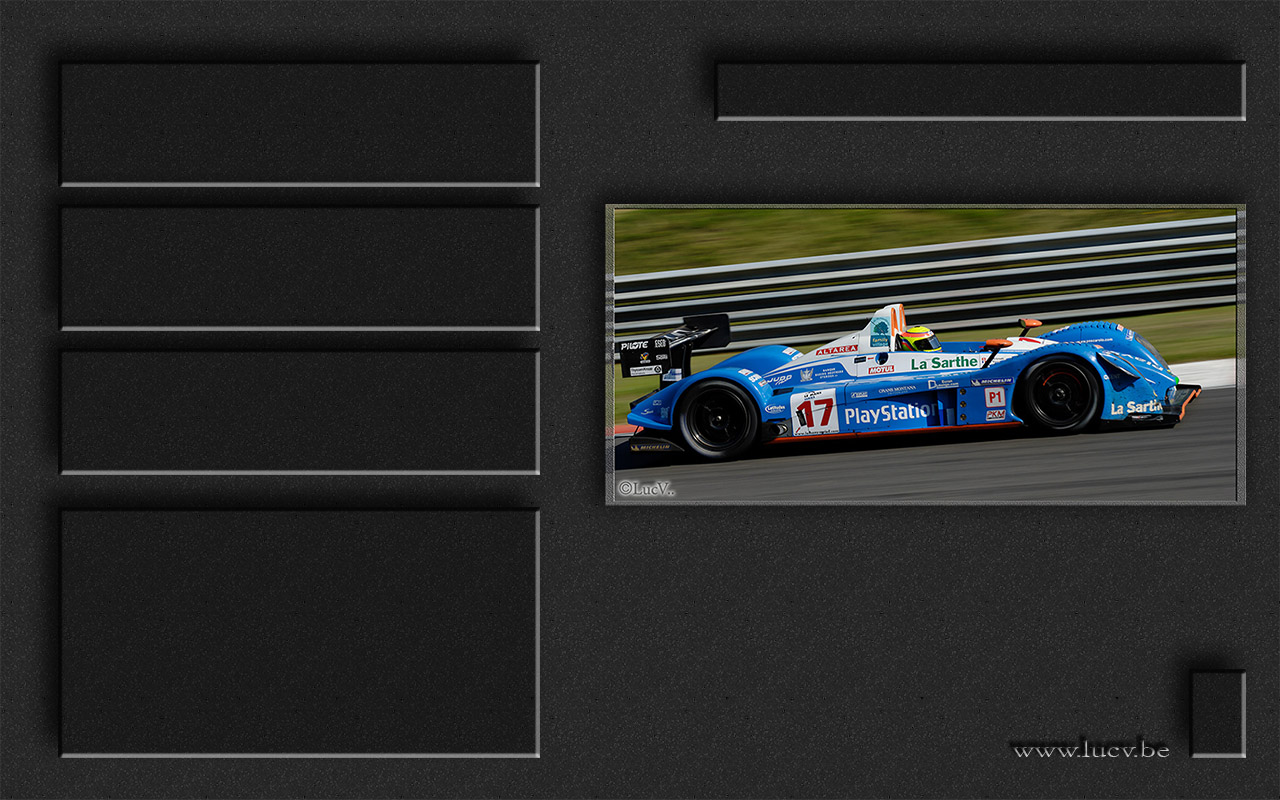1280x800 pixels.
Task: Click the blue race car photo
Action: [x=925, y=355]
